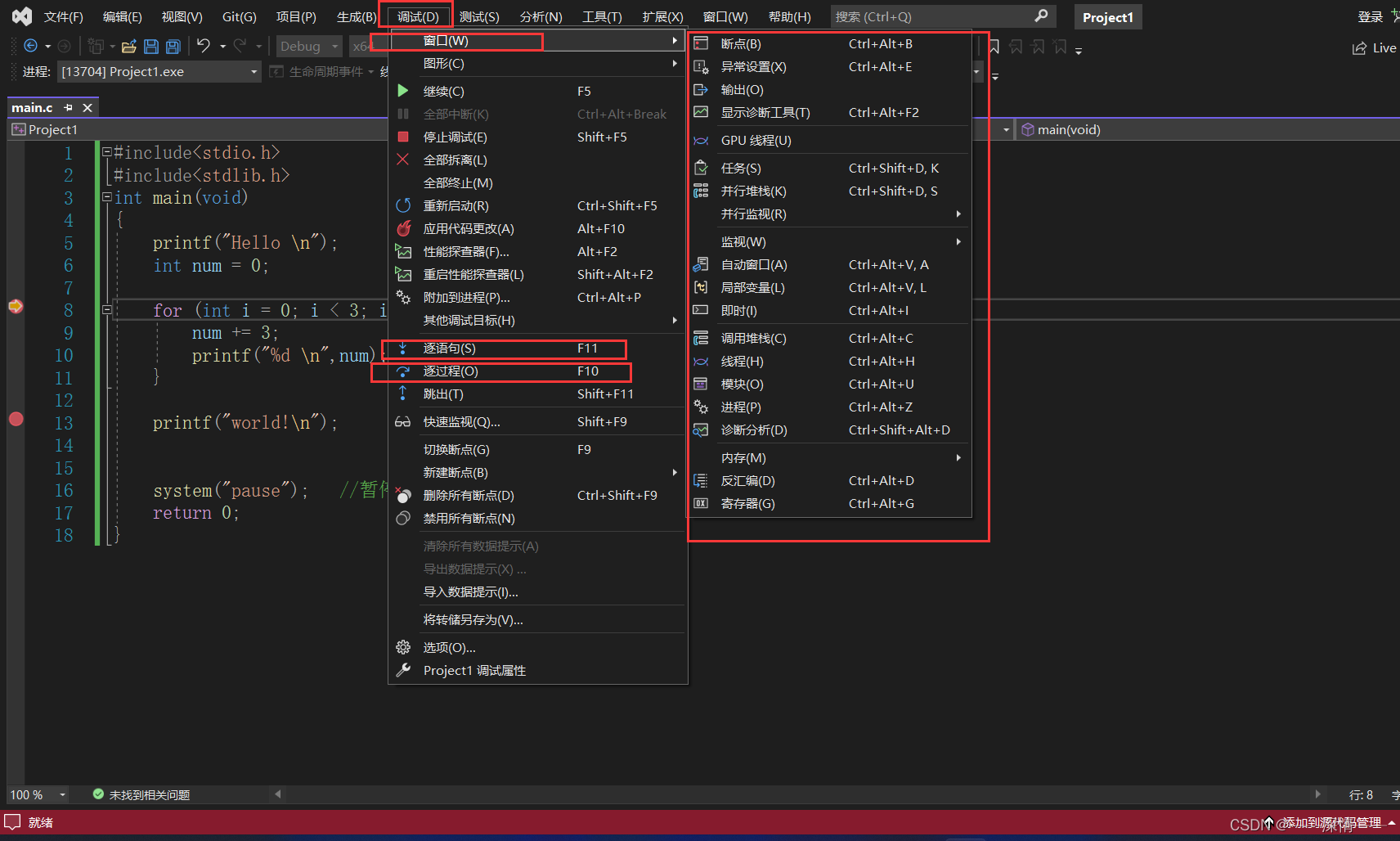Open Project1 调试属性 wrench entry
Viewport: 1400px width, 841px height.
[537, 671]
